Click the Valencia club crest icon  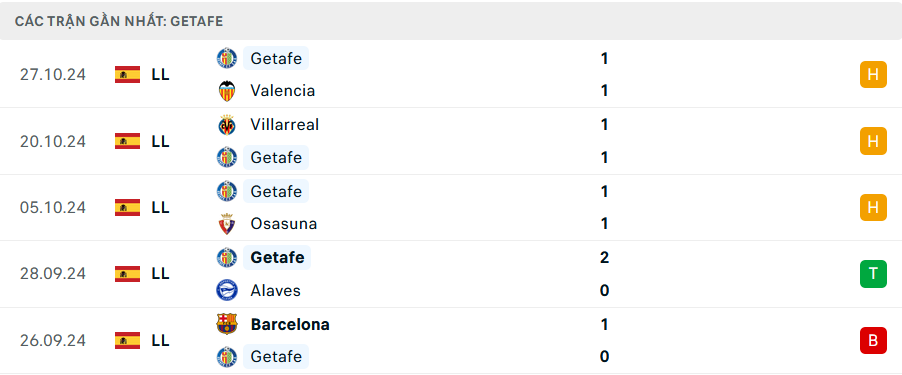click(x=227, y=91)
